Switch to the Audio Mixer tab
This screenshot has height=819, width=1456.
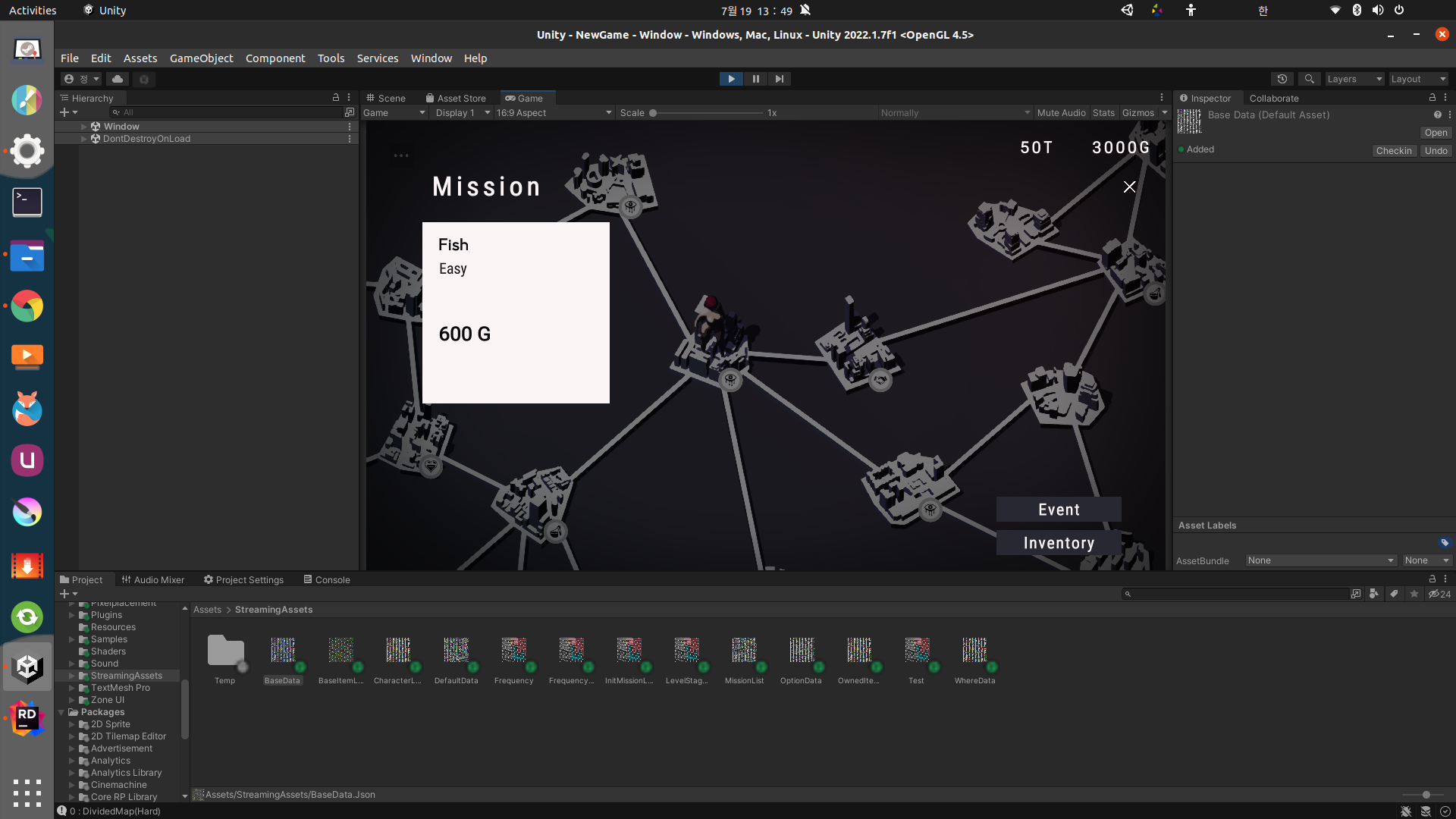click(x=152, y=579)
